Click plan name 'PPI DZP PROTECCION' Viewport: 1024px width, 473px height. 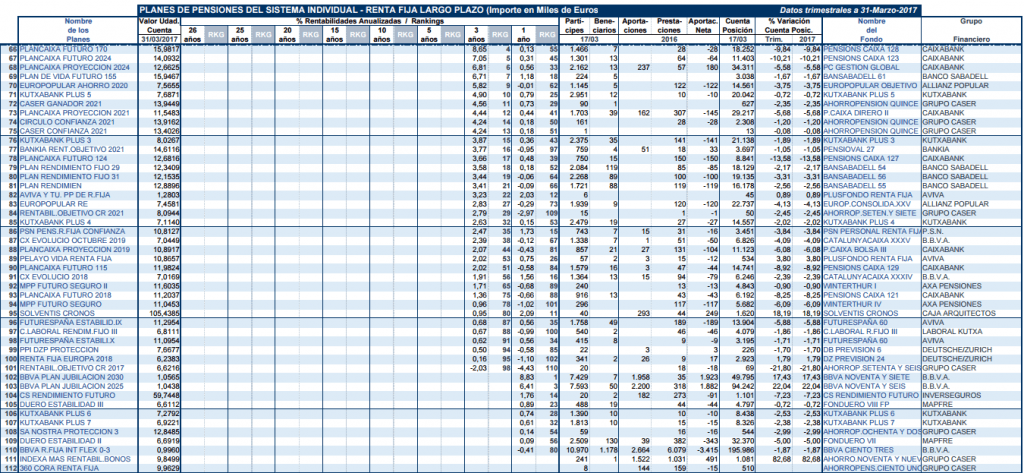(x=57, y=350)
